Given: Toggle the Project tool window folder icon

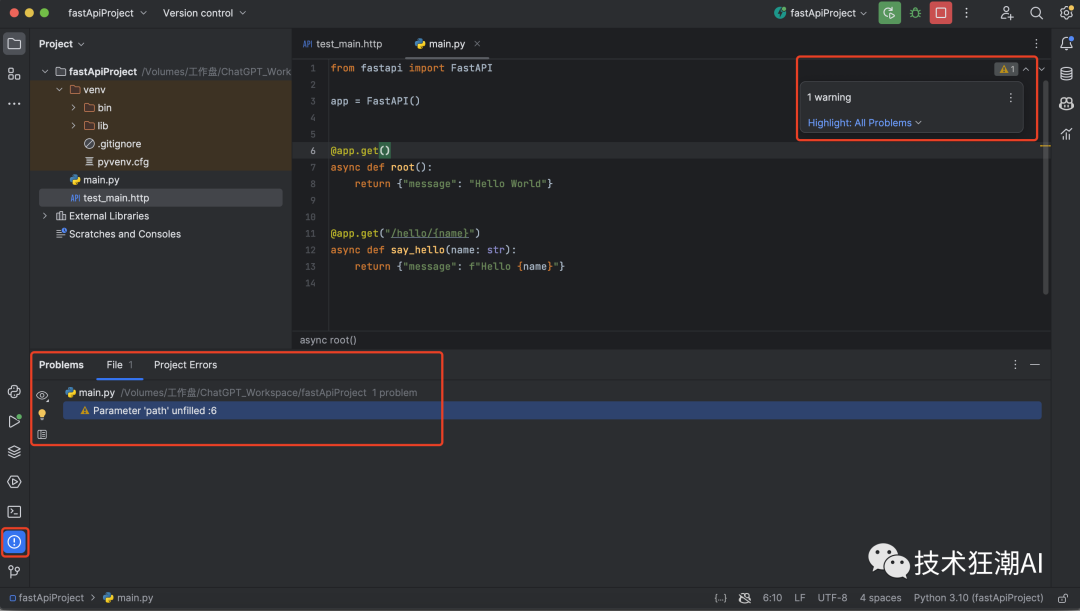Looking at the screenshot, I should (14, 44).
